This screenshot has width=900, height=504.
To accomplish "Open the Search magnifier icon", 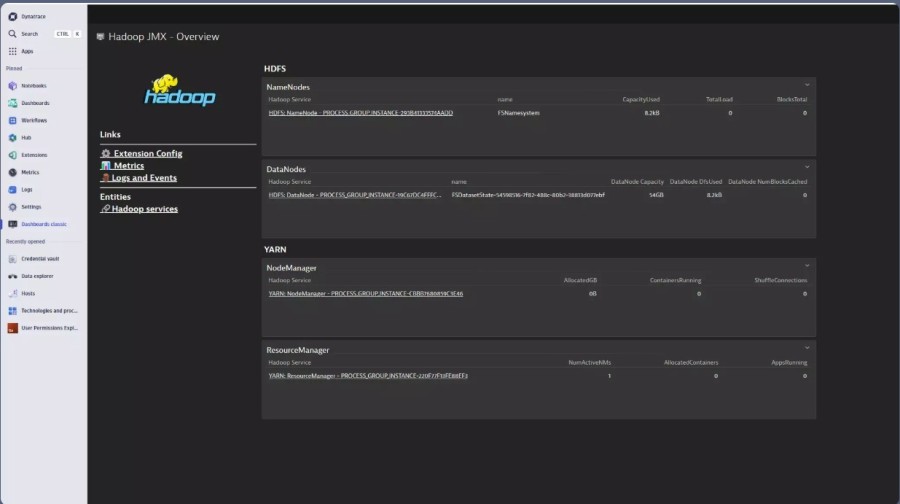I will (x=13, y=34).
